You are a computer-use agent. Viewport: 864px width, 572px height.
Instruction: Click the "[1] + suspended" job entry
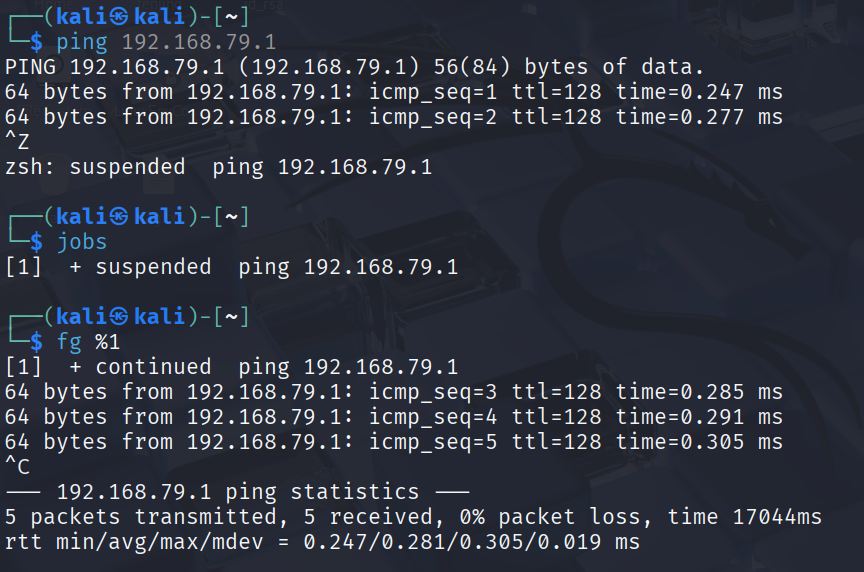108,267
